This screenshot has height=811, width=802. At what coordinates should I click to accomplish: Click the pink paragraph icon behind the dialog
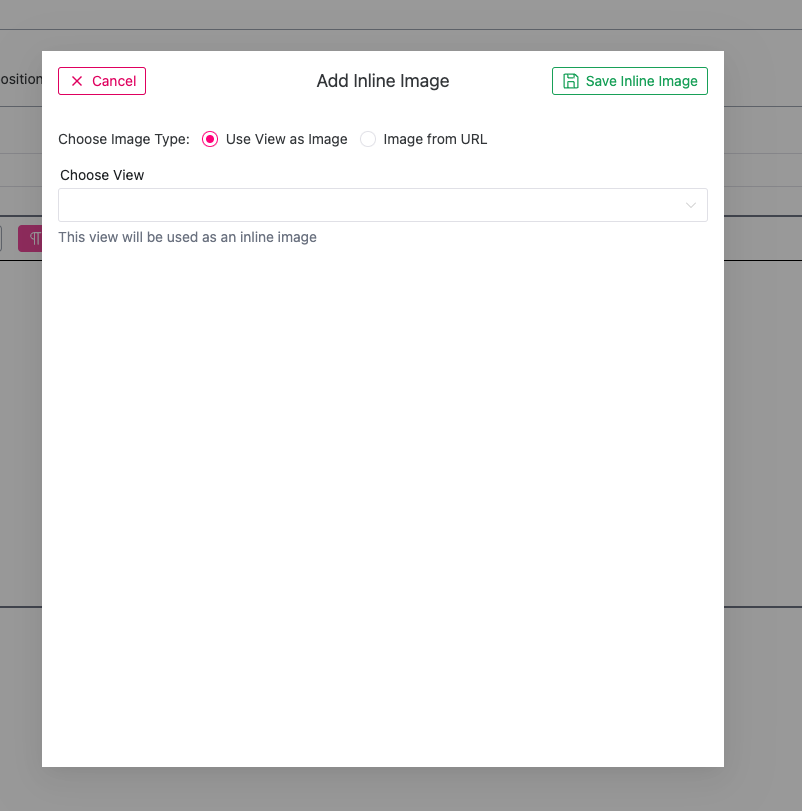34,238
